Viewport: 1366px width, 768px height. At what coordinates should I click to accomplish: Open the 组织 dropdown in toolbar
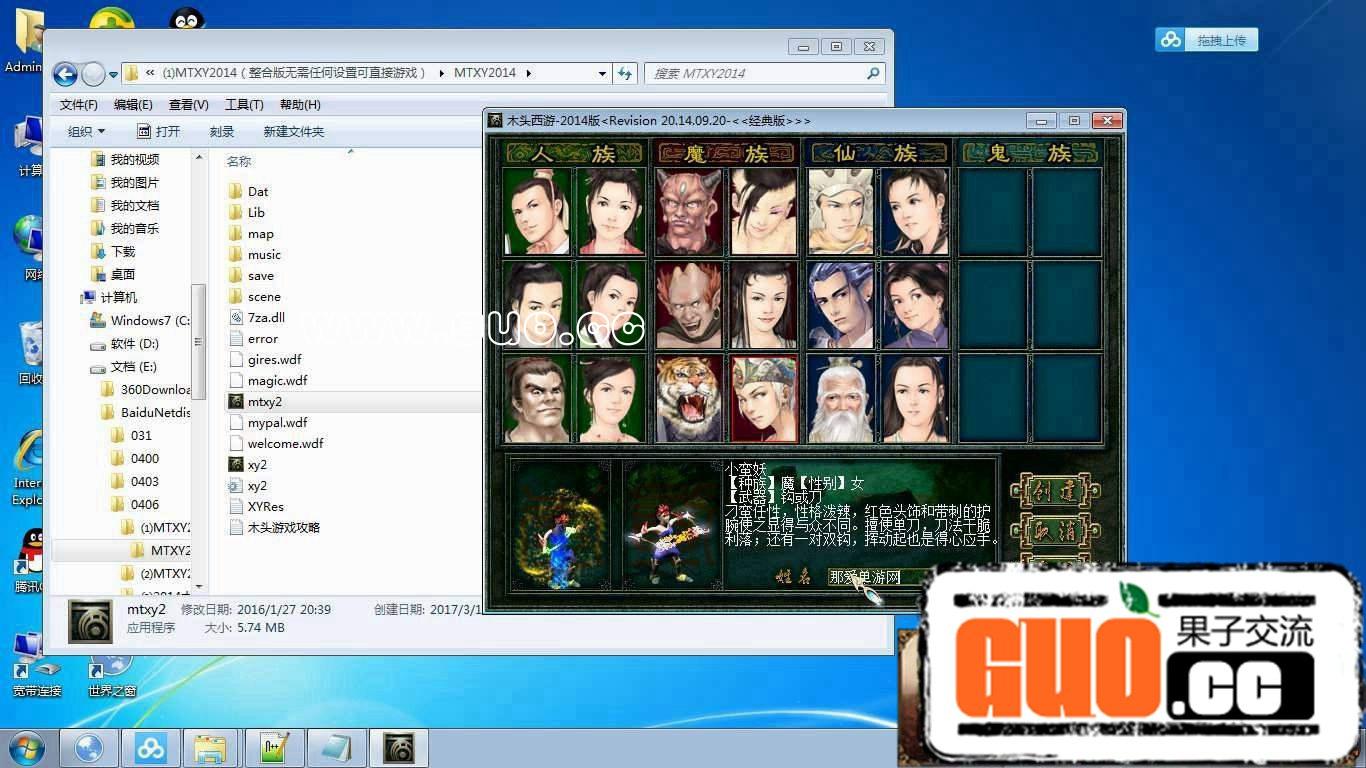(x=86, y=132)
